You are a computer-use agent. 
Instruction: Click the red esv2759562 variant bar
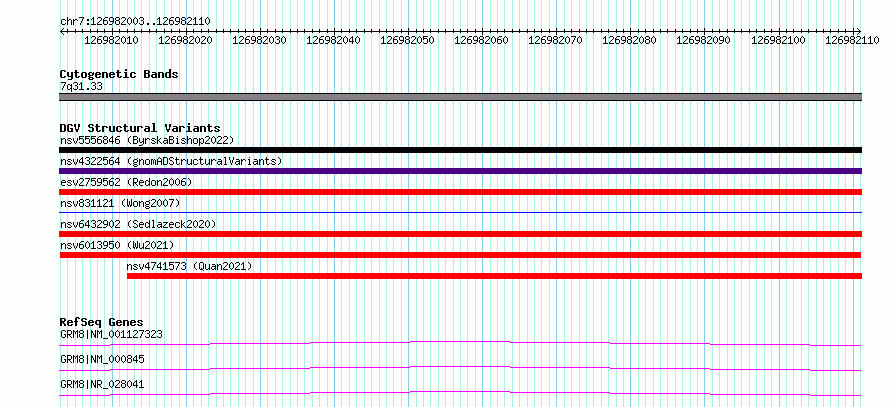pyautogui.click(x=460, y=192)
